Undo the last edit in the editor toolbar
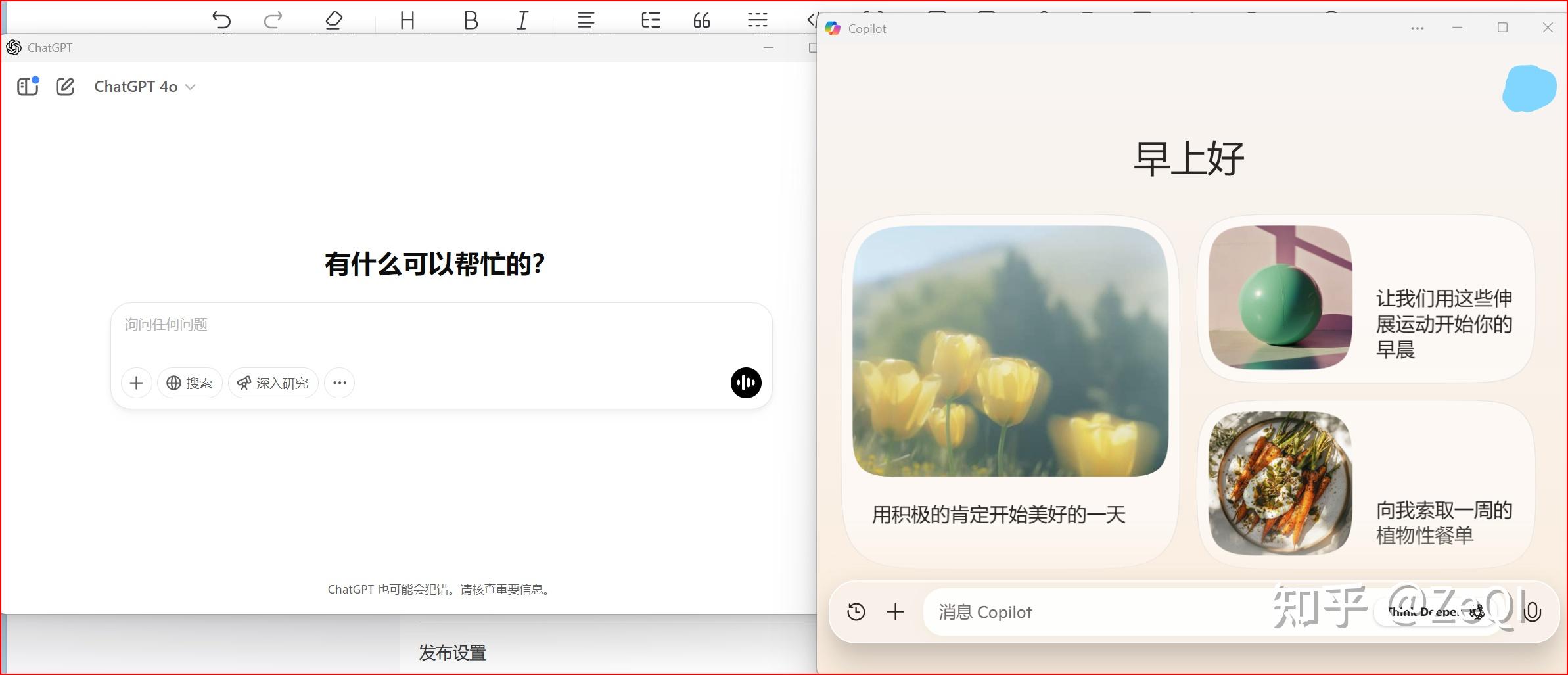Screen dimensions: 1568x675 coord(222,20)
